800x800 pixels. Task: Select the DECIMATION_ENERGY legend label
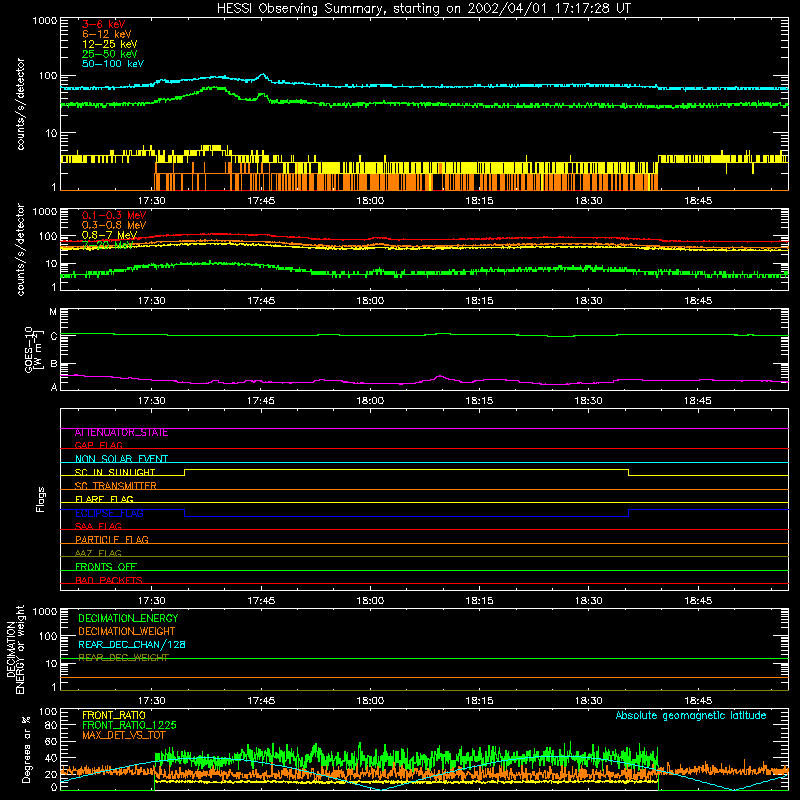coord(128,618)
